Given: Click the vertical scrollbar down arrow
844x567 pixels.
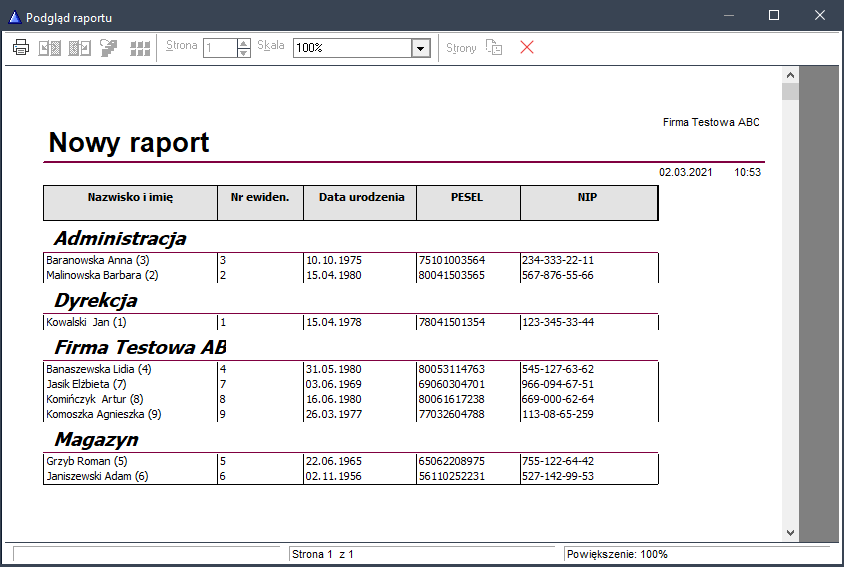Looking at the screenshot, I should click(790, 533).
